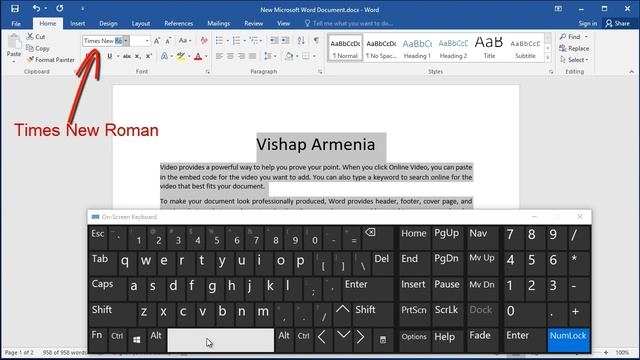Decrease paragraph indent
The height and width of the screenshot is (360, 640).
pyautogui.click(x=274, y=40)
